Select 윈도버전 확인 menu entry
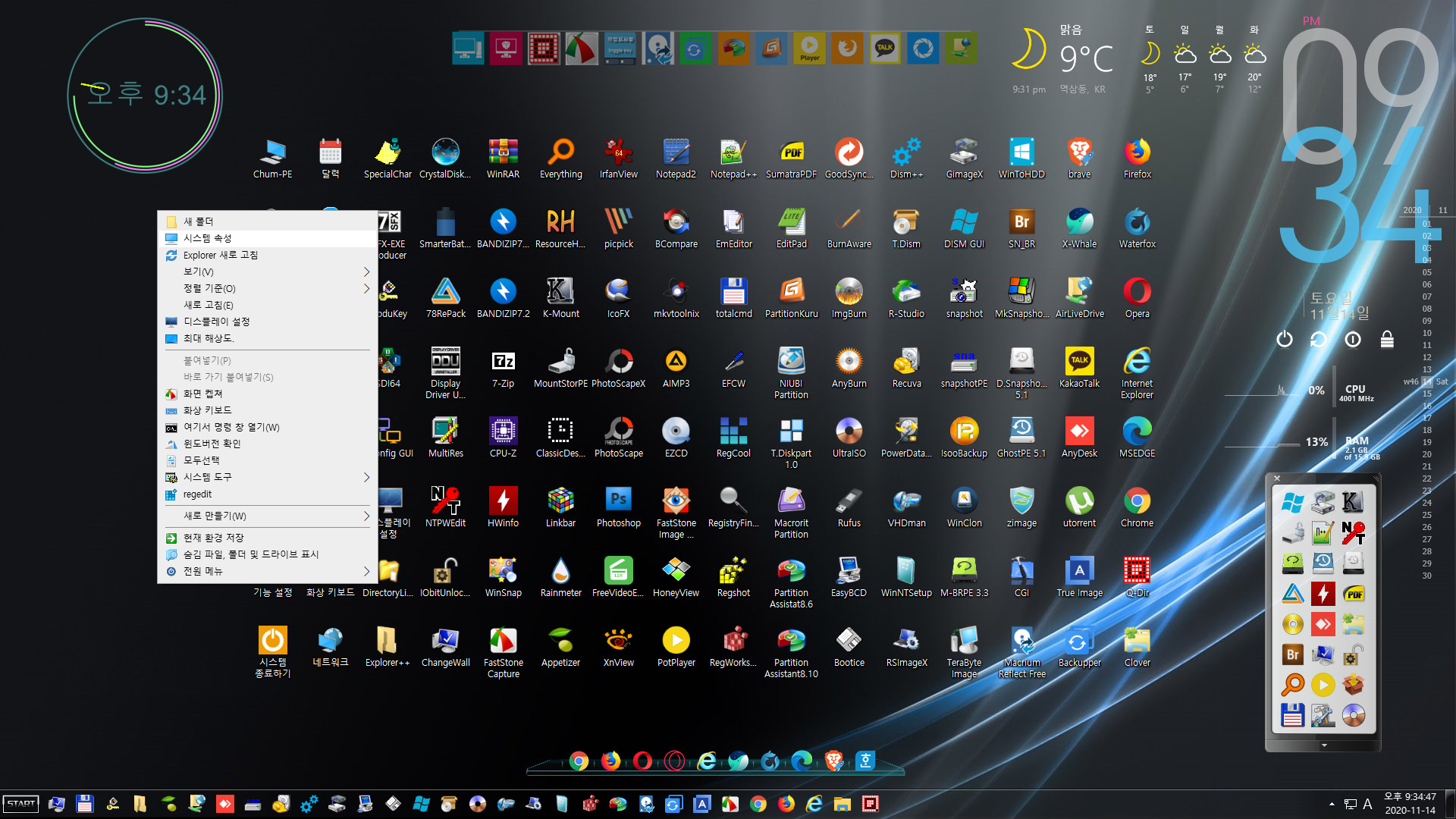The image size is (1456, 819). (267, 444)
